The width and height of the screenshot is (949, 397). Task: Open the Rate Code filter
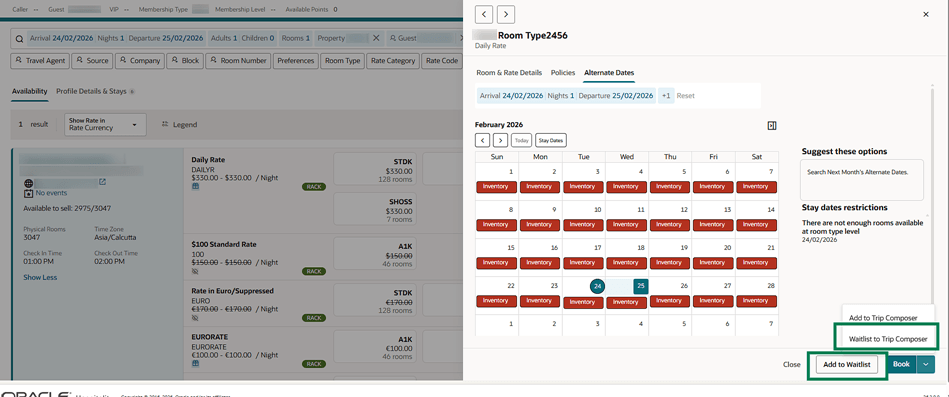[x=441, y=61]
